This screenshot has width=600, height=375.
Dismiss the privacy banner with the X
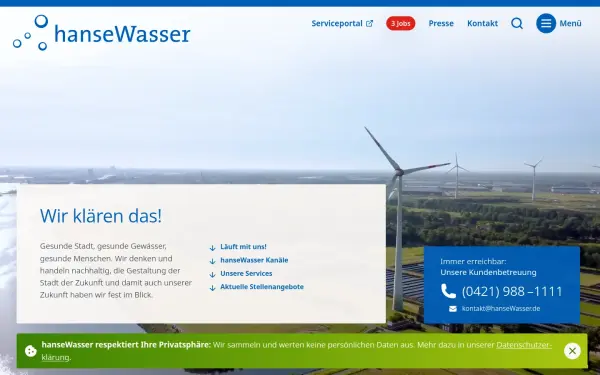point(572,351)
